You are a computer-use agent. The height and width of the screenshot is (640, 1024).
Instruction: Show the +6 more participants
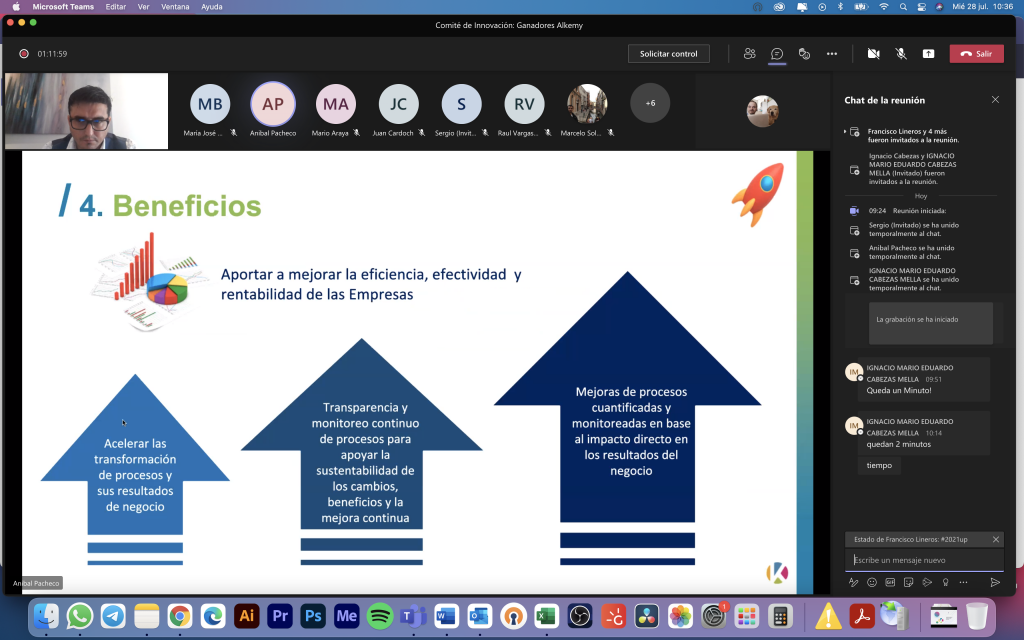(x=650, y=103)
